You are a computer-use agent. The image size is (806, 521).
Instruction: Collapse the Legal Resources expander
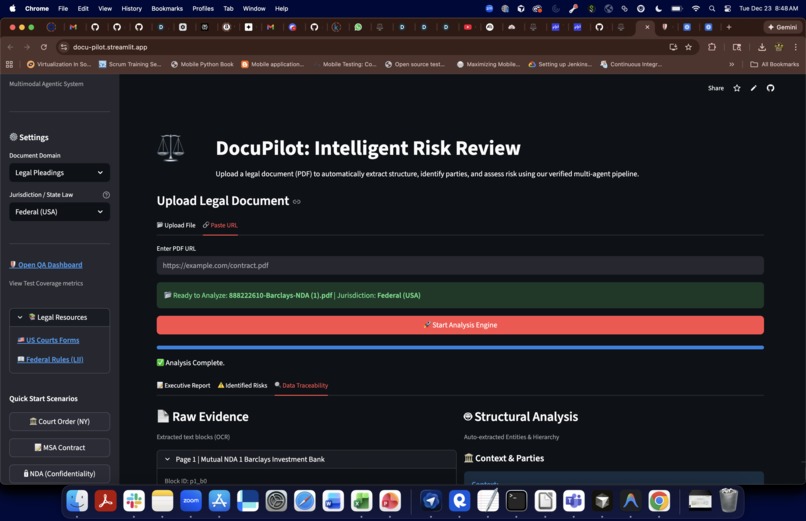point(60,318)
